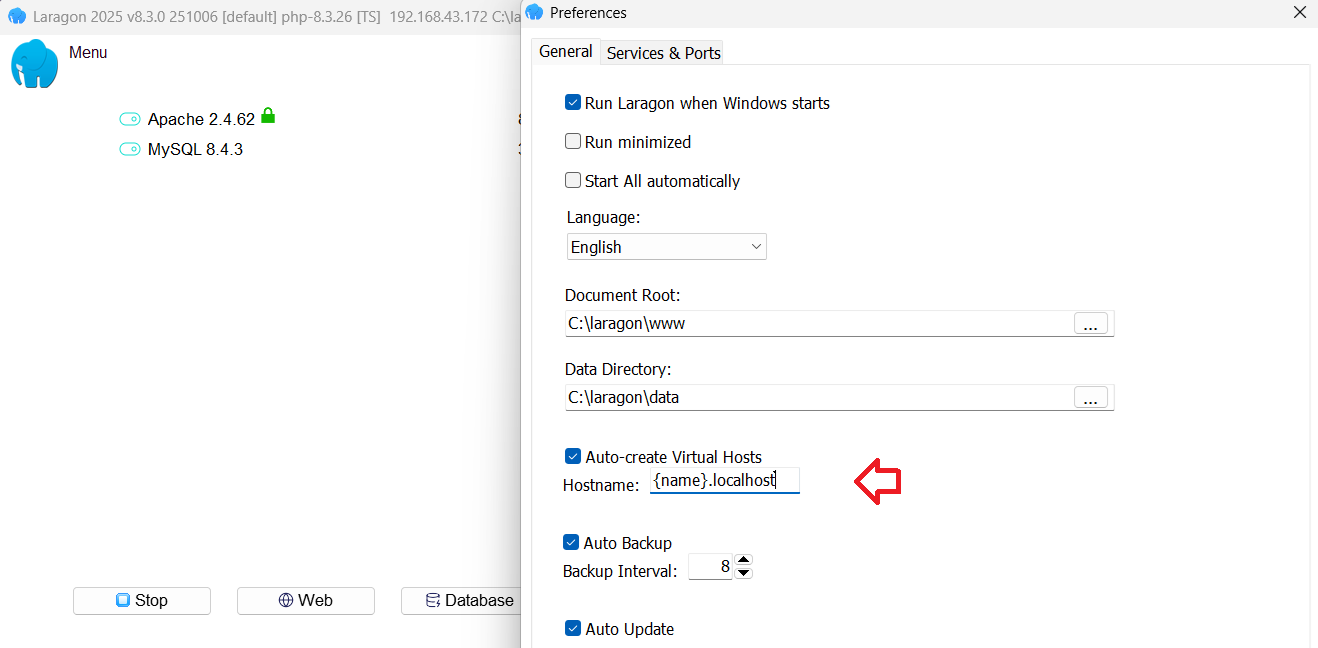Uncheck the Auto Backup option
This screenshot has width=1318, height=648.
point(571,543)
